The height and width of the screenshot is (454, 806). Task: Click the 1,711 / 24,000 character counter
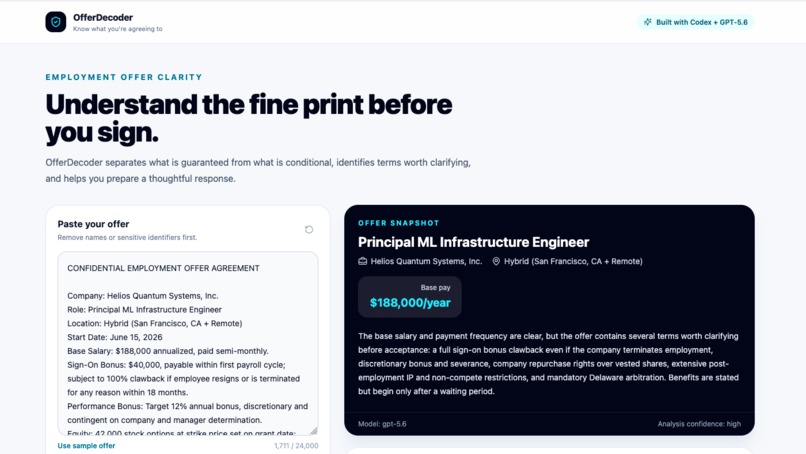pyautogui.click(x=296, y=446)
